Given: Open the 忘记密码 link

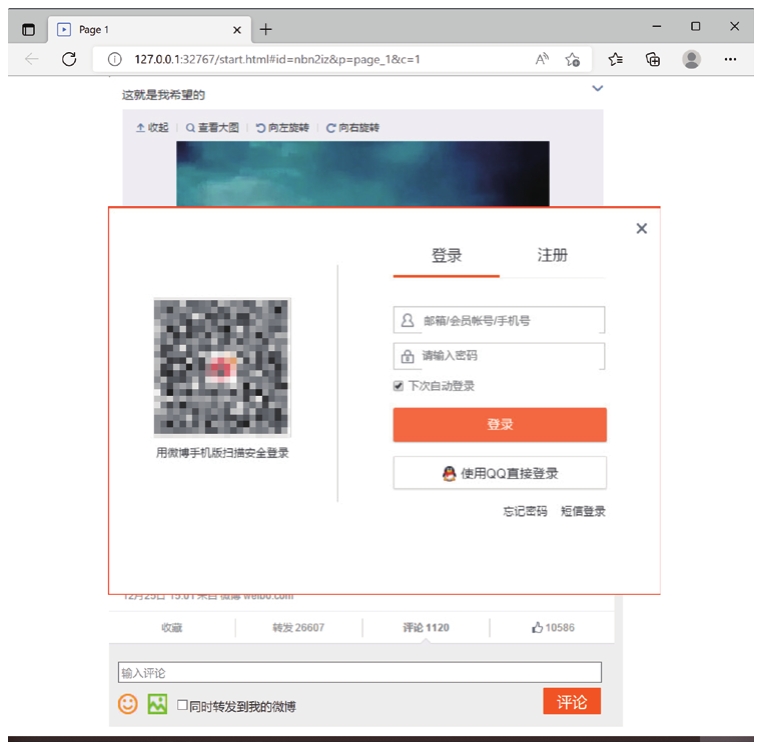Looking at the screenshot, I should pyautogui.click(x=525, y=511).
